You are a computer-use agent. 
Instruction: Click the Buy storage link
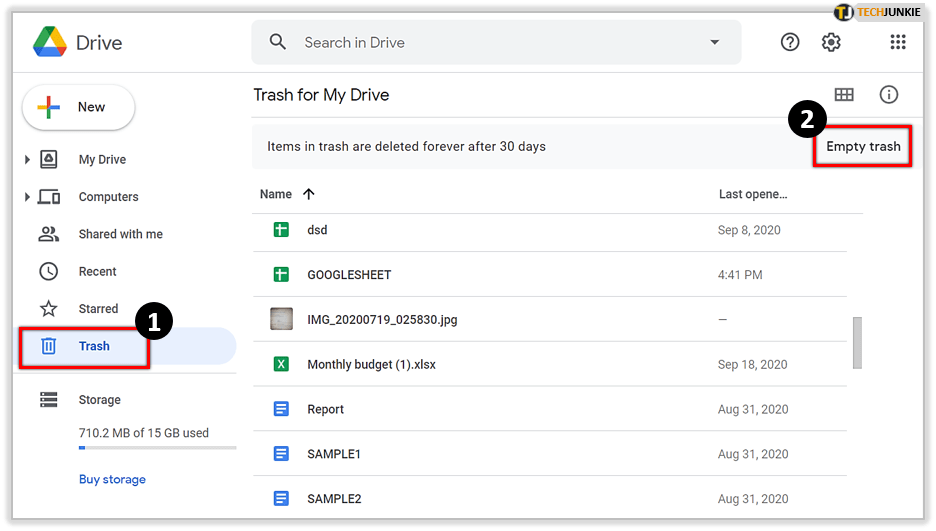click(112, 479)
